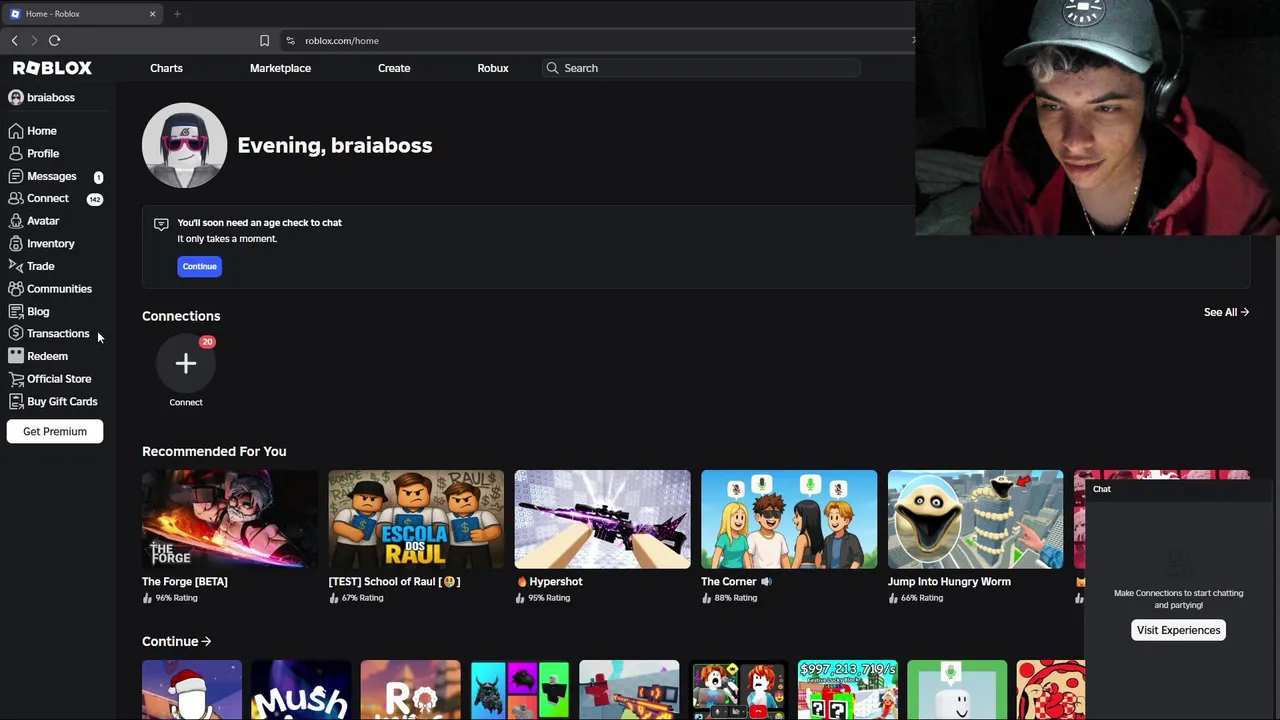This screenshot has width=1280, height=720.
Task: Click the browser reload button
Action: pos(54,40)
